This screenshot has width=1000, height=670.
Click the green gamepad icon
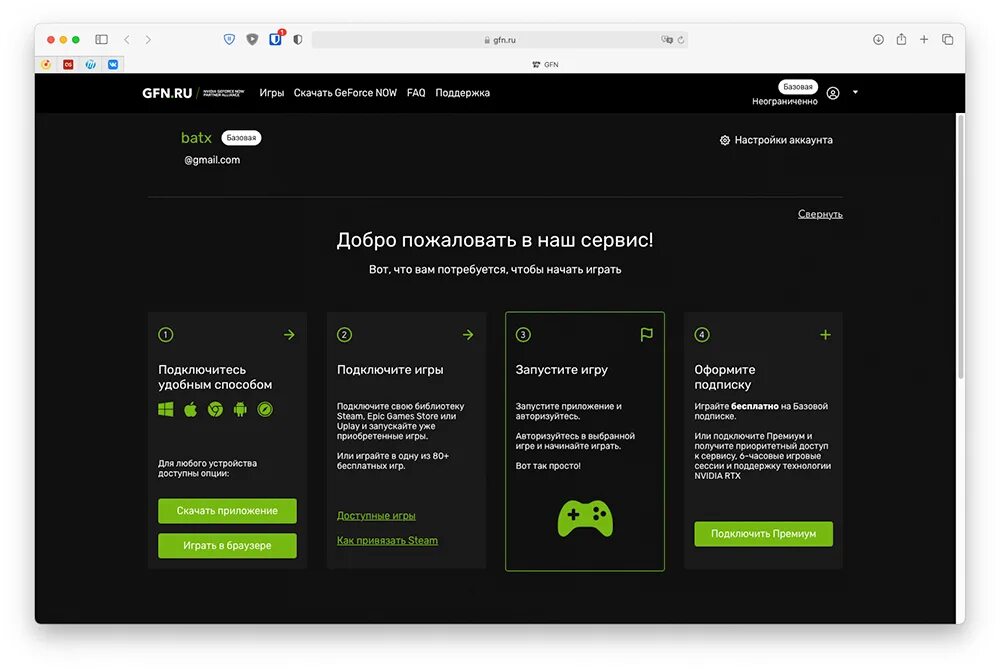[585, 518]
